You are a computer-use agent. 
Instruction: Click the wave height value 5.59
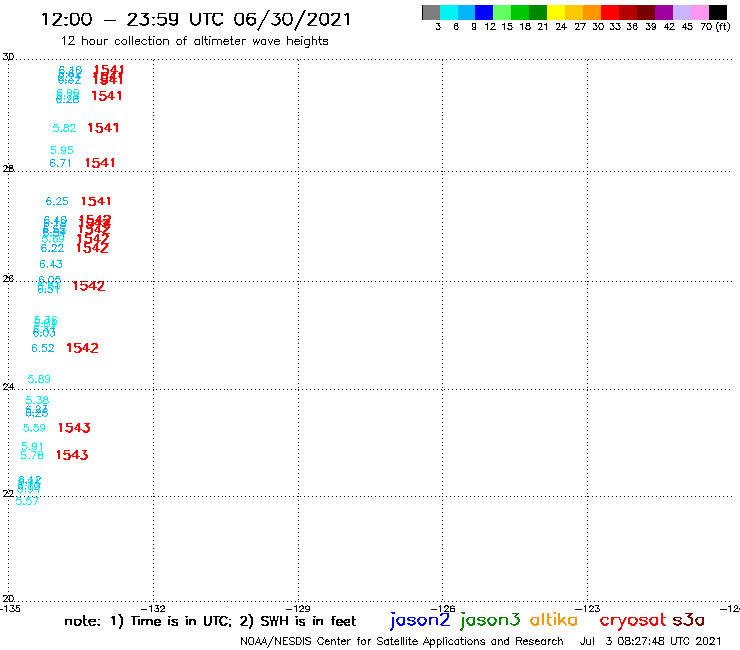34,428
